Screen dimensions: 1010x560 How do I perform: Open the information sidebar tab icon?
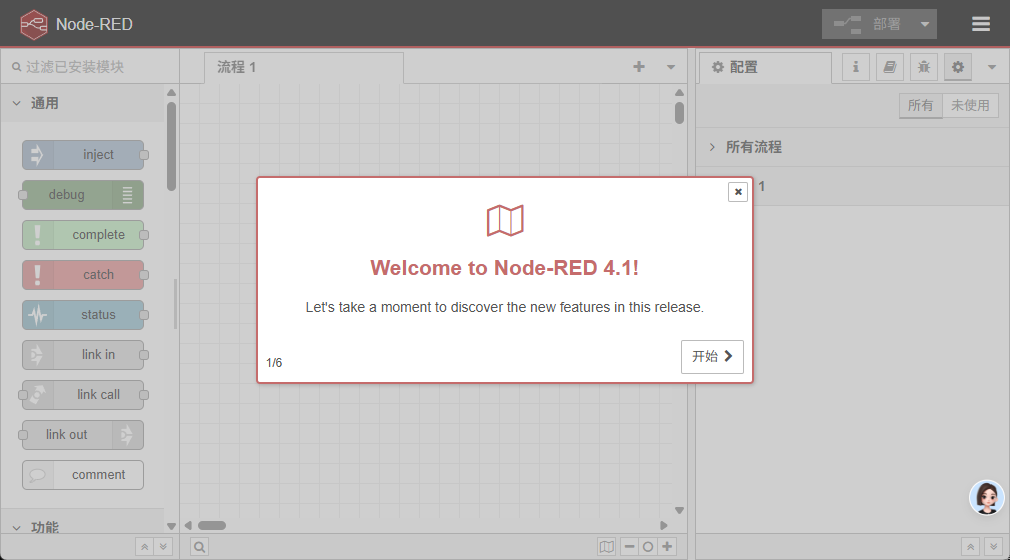pos(855,66)
